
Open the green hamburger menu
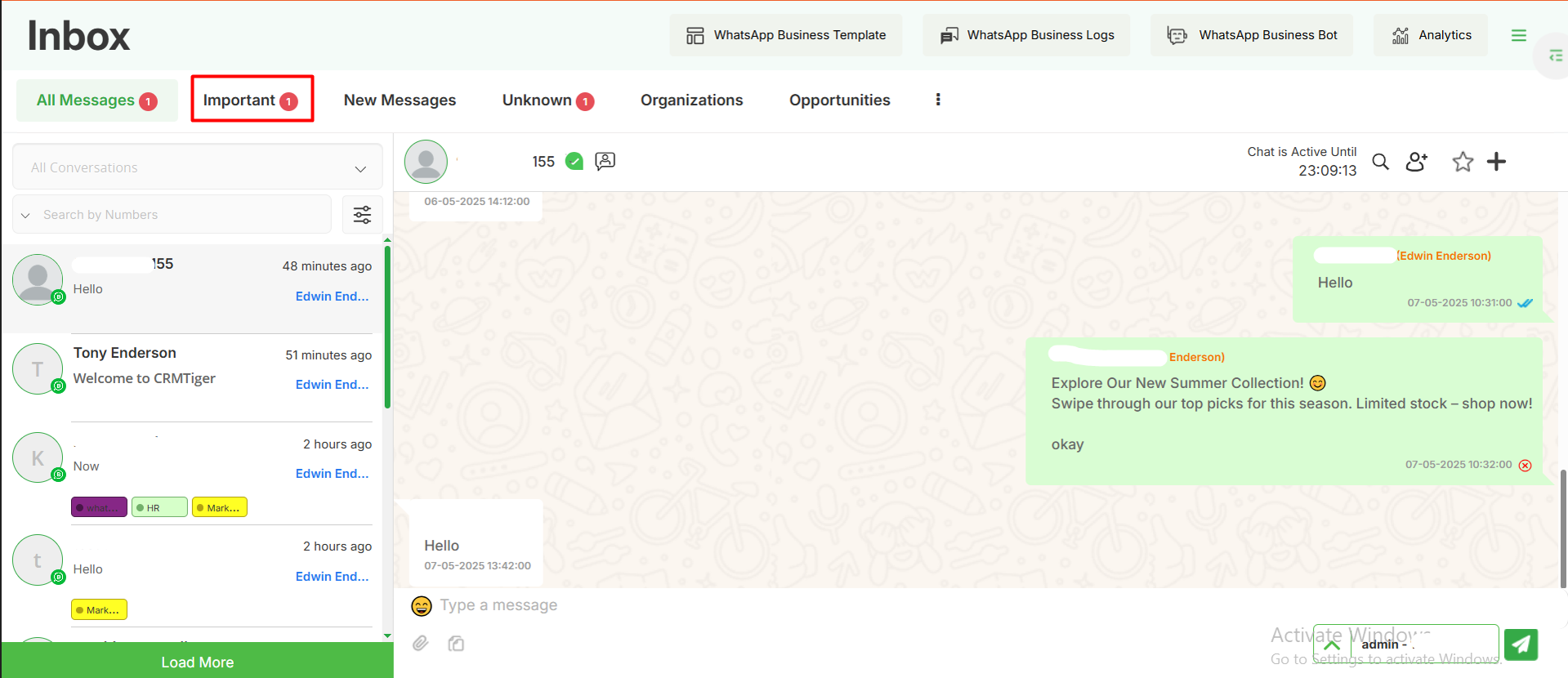1519,35
